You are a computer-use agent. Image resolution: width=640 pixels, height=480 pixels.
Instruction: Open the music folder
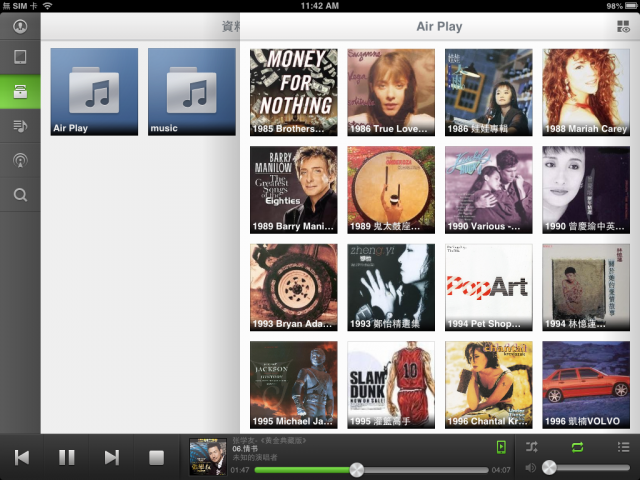click(x=192, y=92)
